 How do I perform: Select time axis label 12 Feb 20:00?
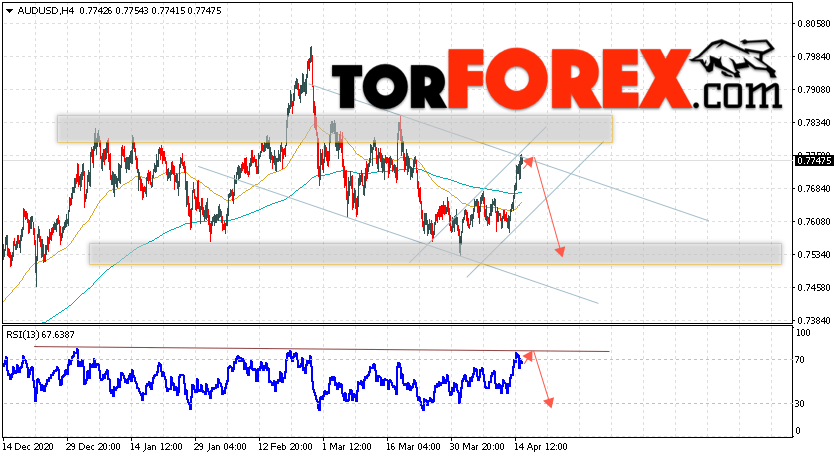click(x=284, y=447)
